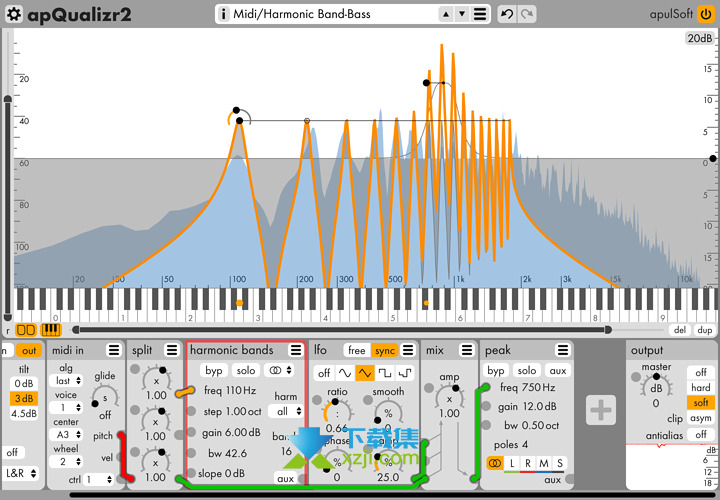Screen dimensions: 720x500
Task: Open the harm 'all' dropdown
Action: point(286,411)
